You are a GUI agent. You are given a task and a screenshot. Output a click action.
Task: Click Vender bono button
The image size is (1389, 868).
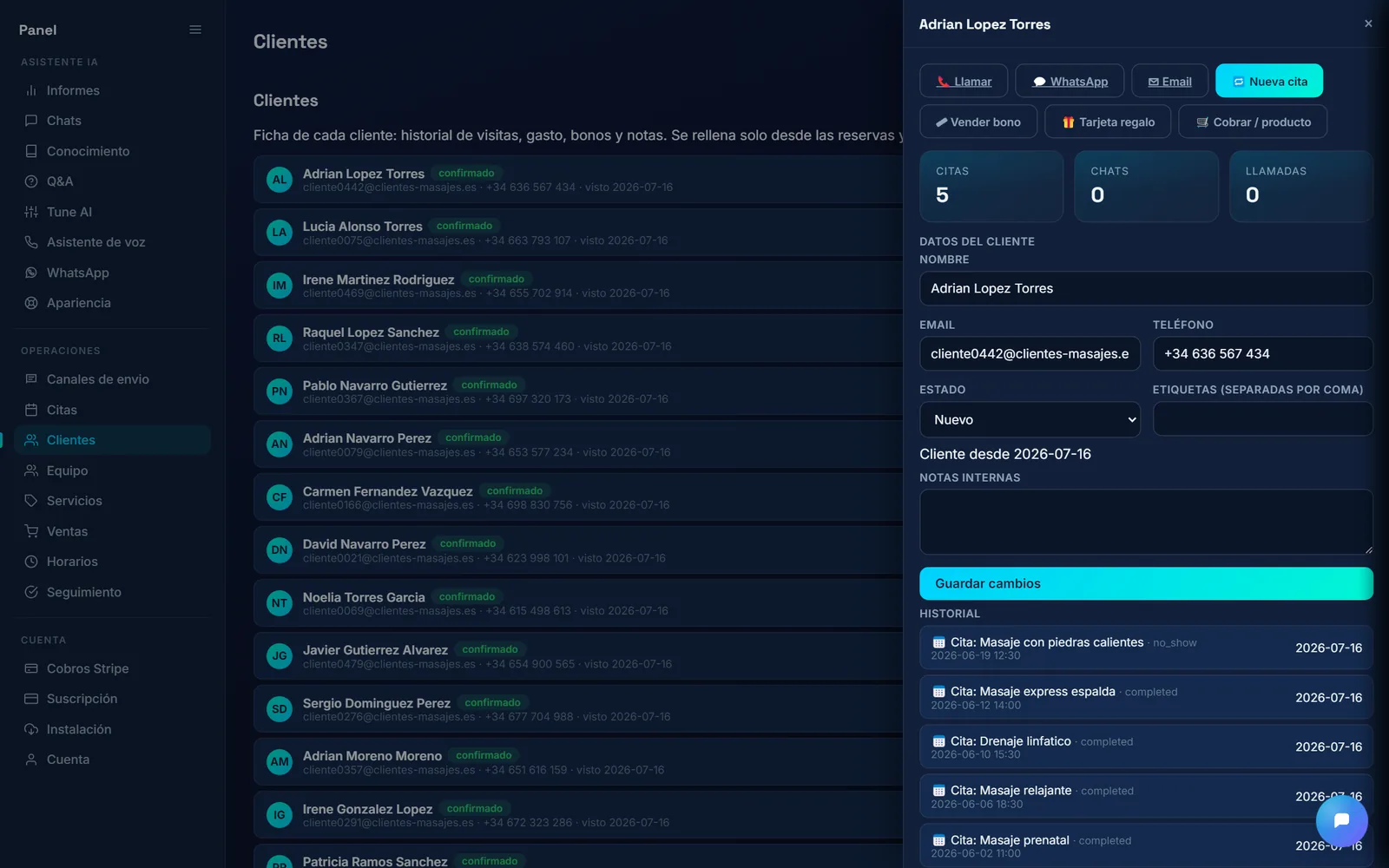978,122
